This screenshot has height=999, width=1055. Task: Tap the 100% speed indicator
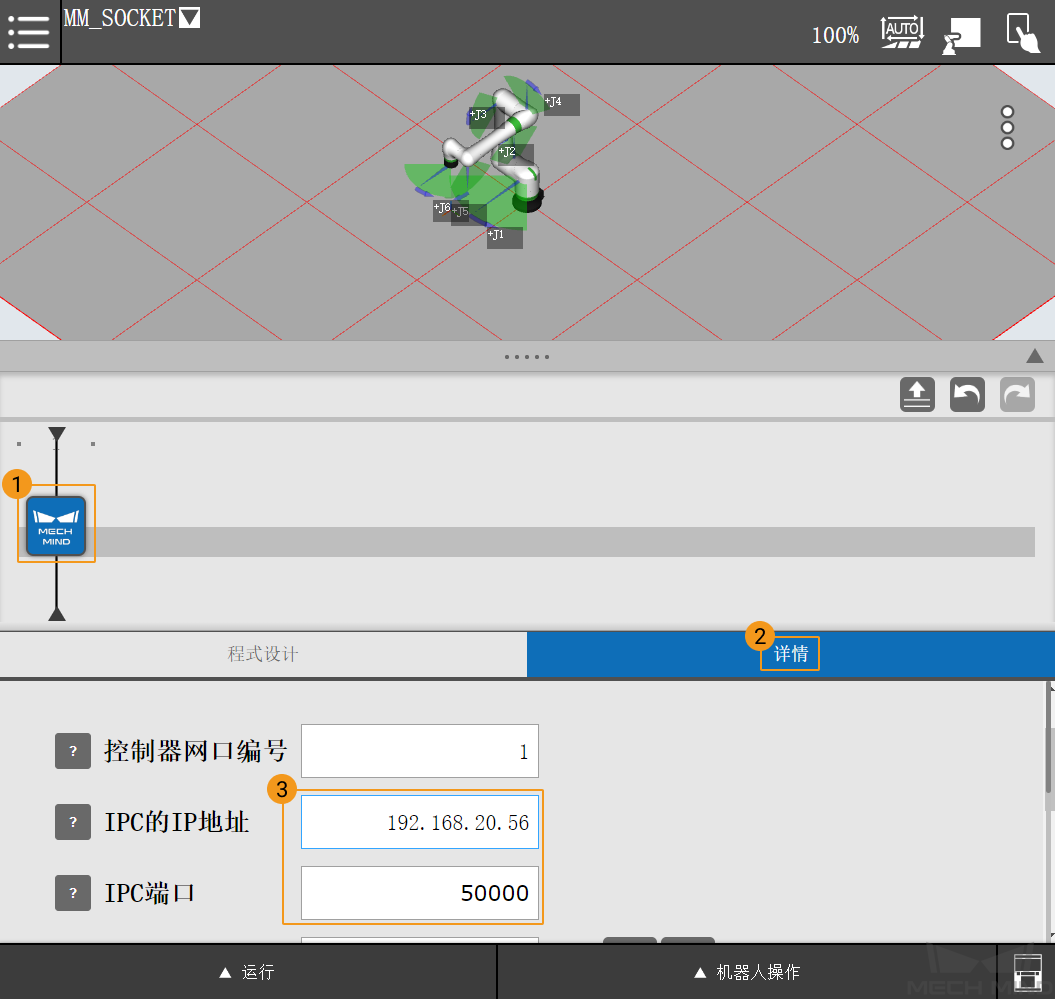point(835,35)
